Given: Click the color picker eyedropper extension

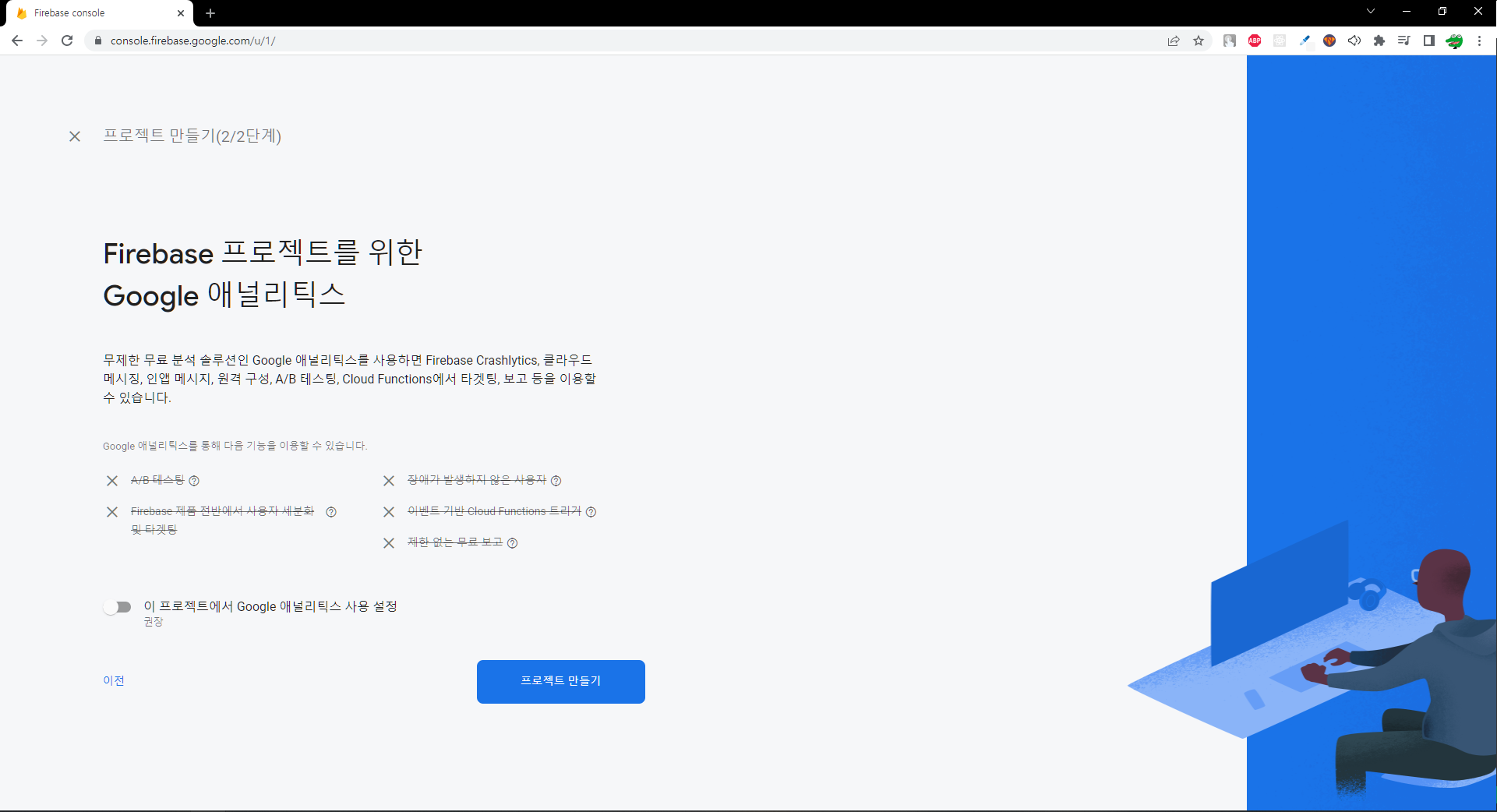Looking at the screenshot, I should click(x=1305, y=41).
